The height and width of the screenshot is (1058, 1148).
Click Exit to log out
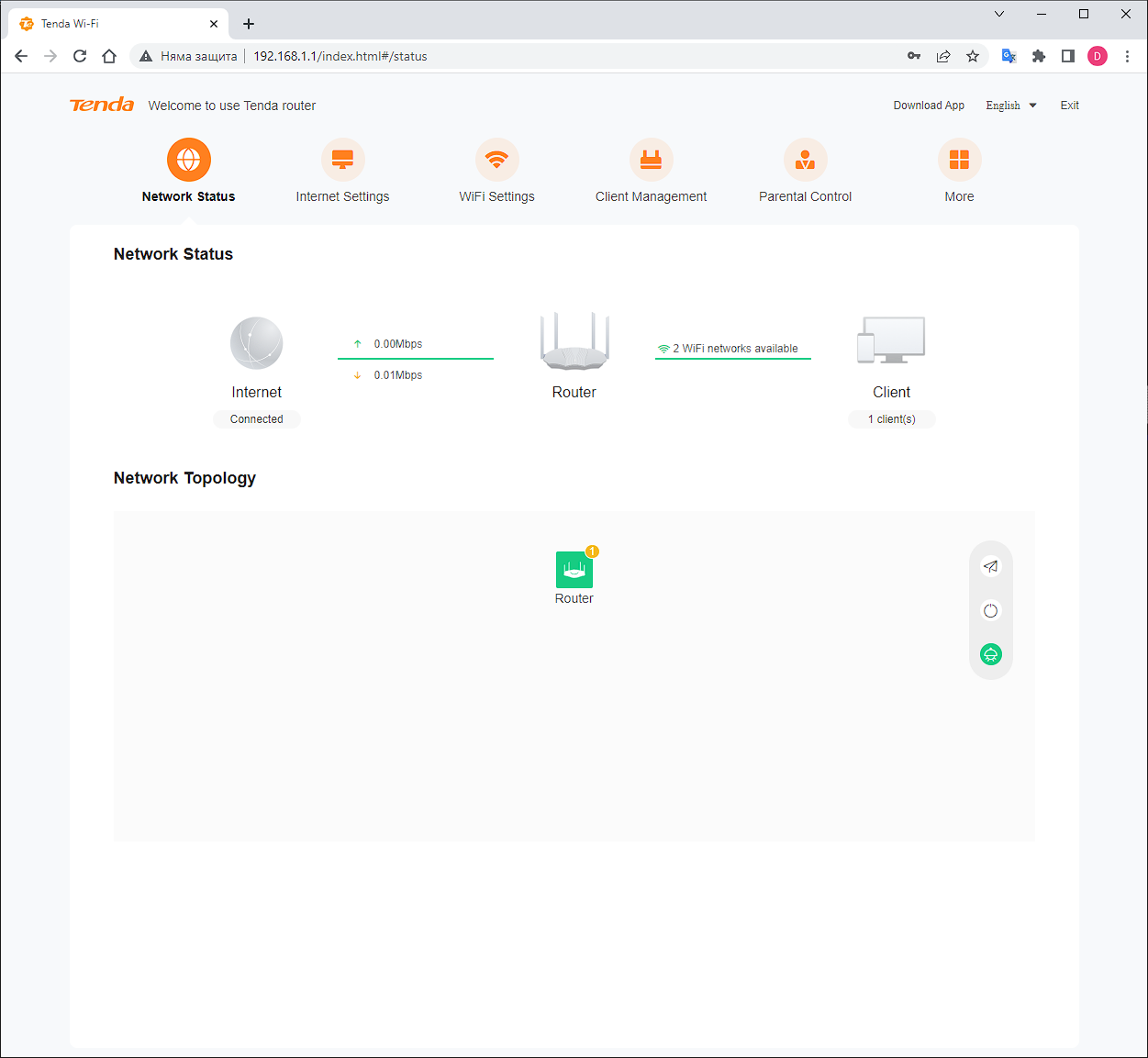pos(1070,106)
